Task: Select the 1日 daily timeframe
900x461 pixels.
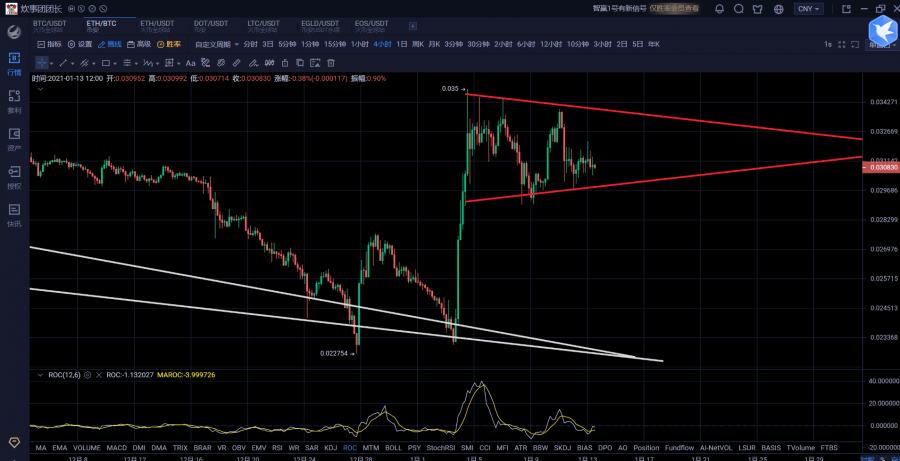Action: pos(402,44)
